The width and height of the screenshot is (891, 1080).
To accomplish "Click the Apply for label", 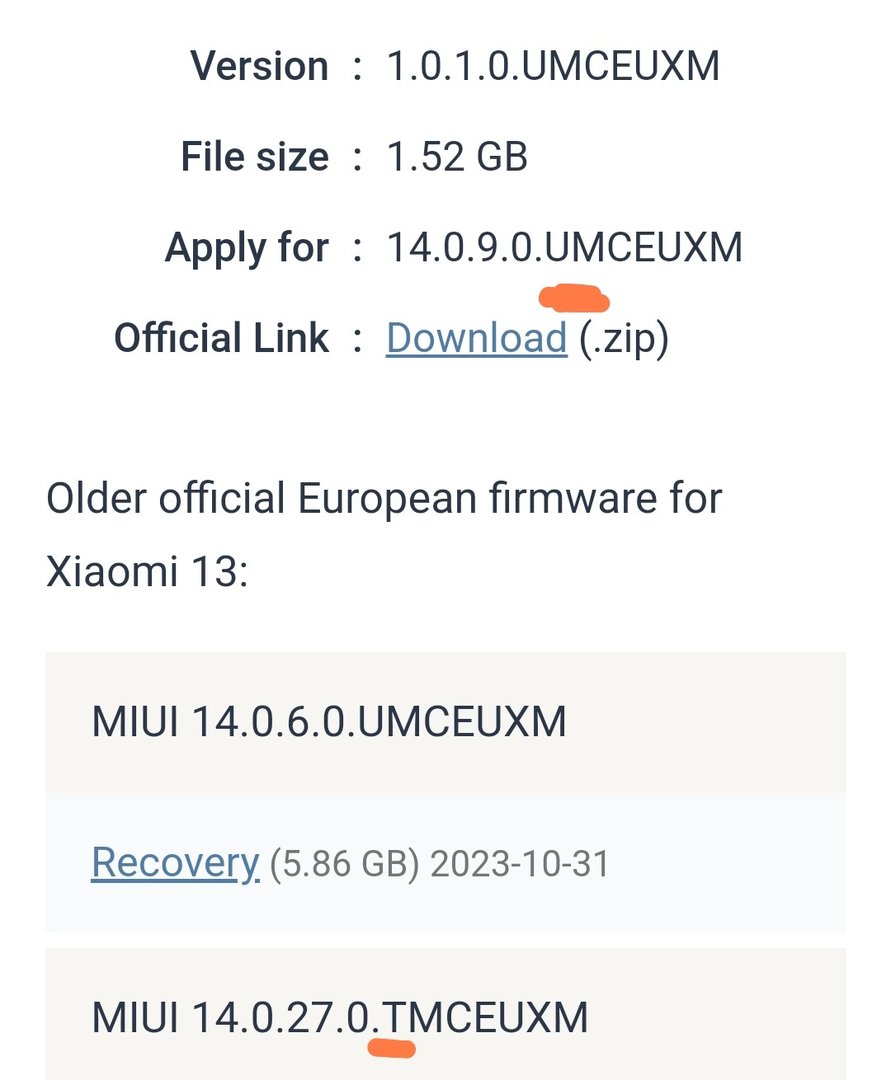I will pos(246,247).
